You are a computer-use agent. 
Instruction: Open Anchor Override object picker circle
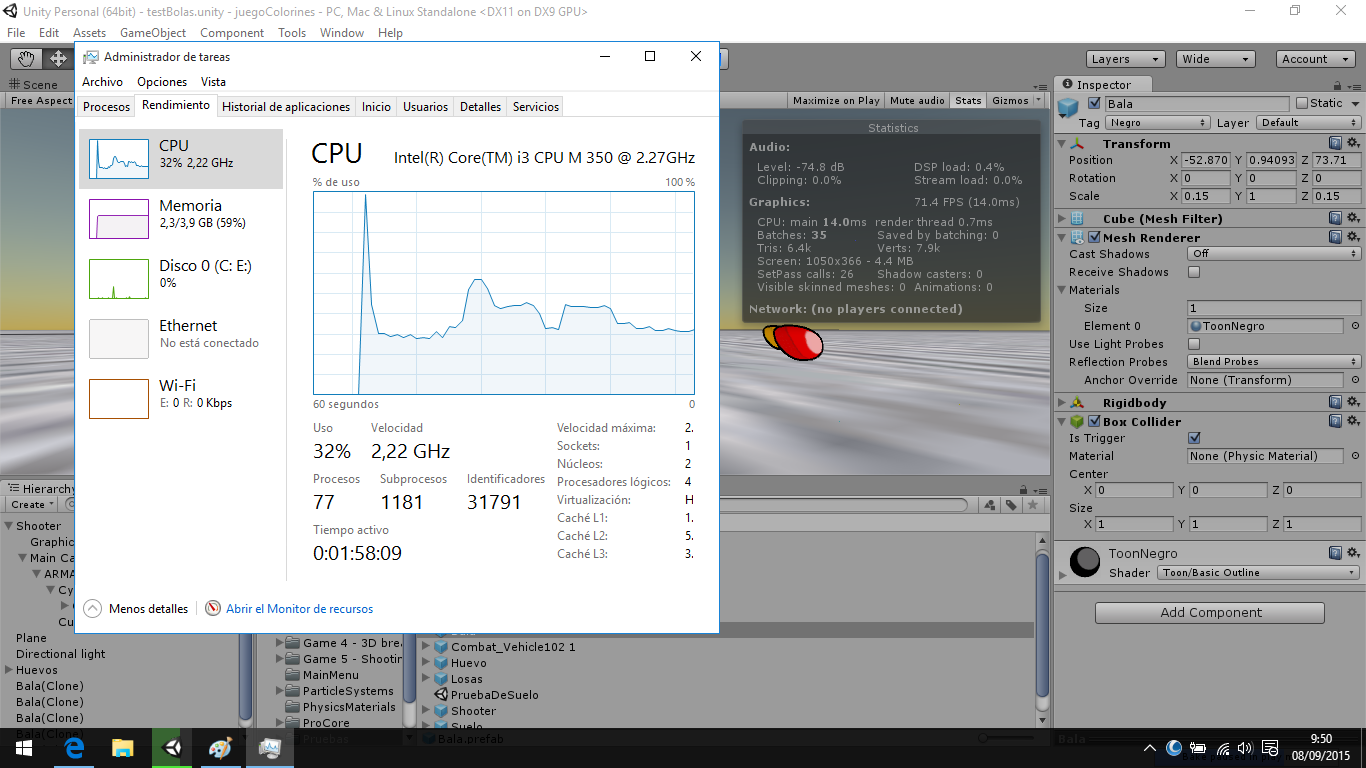click(x=1356, y=380)
